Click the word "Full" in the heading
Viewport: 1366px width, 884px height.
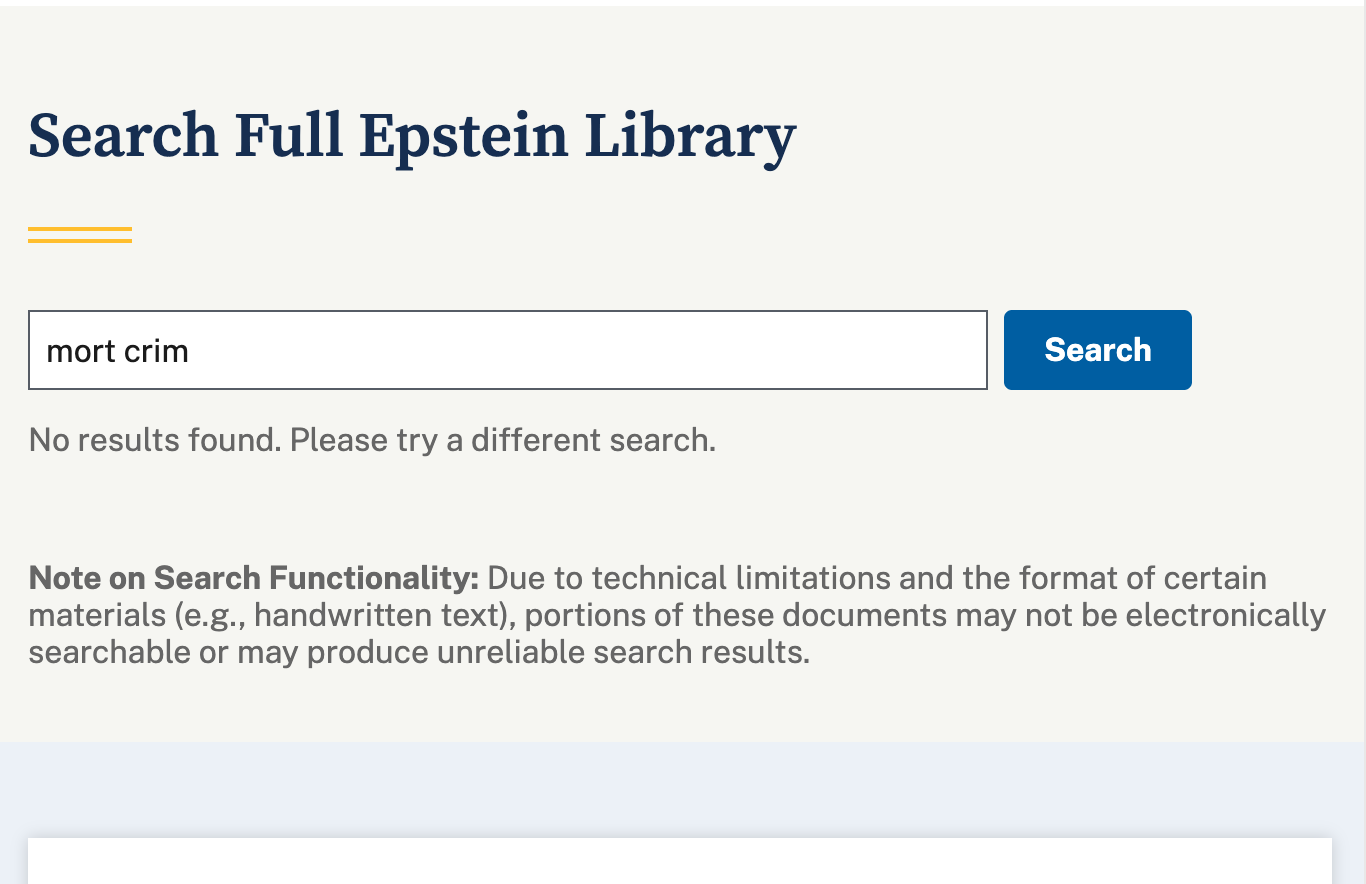[288, 136]
